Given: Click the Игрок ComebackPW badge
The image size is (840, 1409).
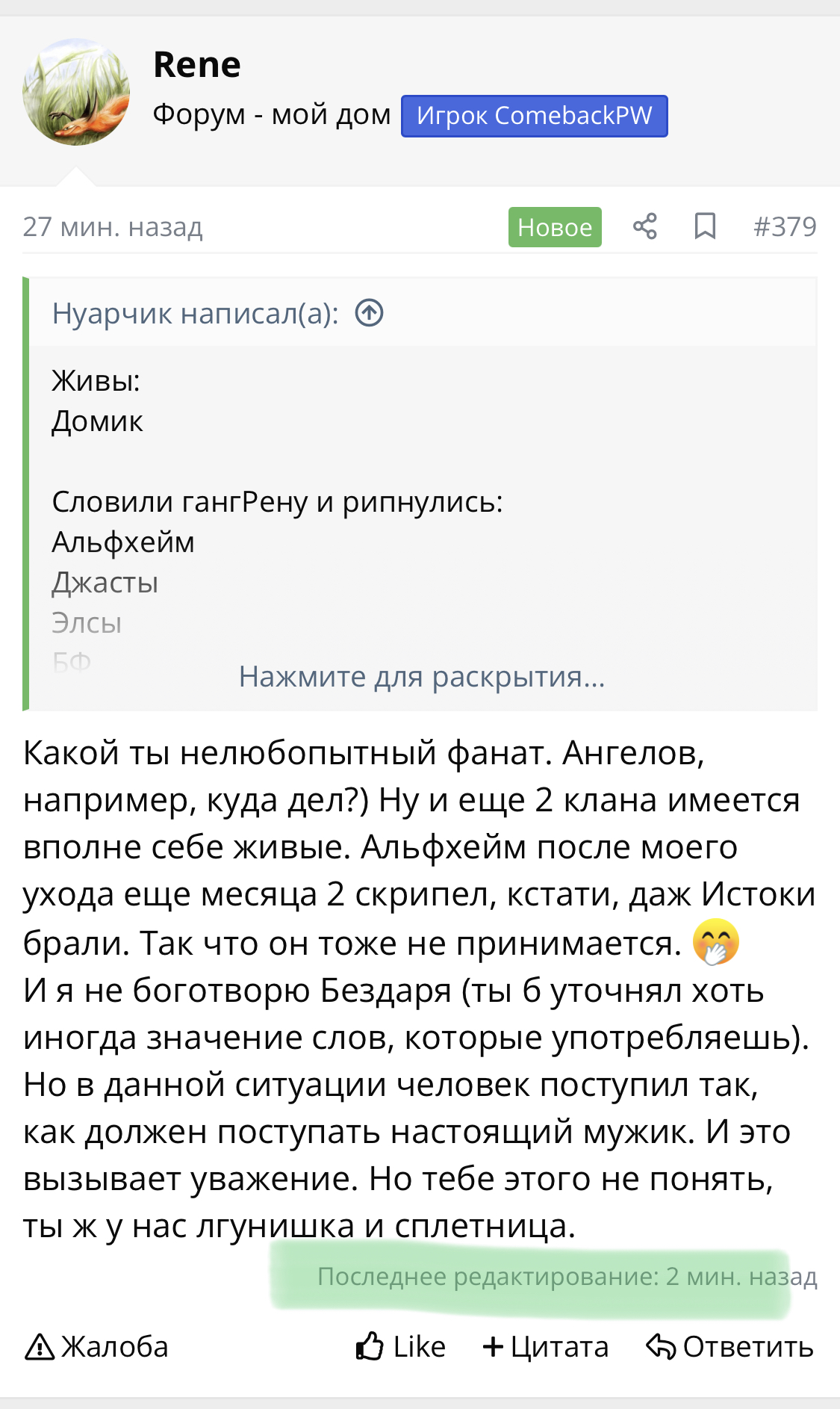Looking at the screenshot, I should tap(534, 116).
